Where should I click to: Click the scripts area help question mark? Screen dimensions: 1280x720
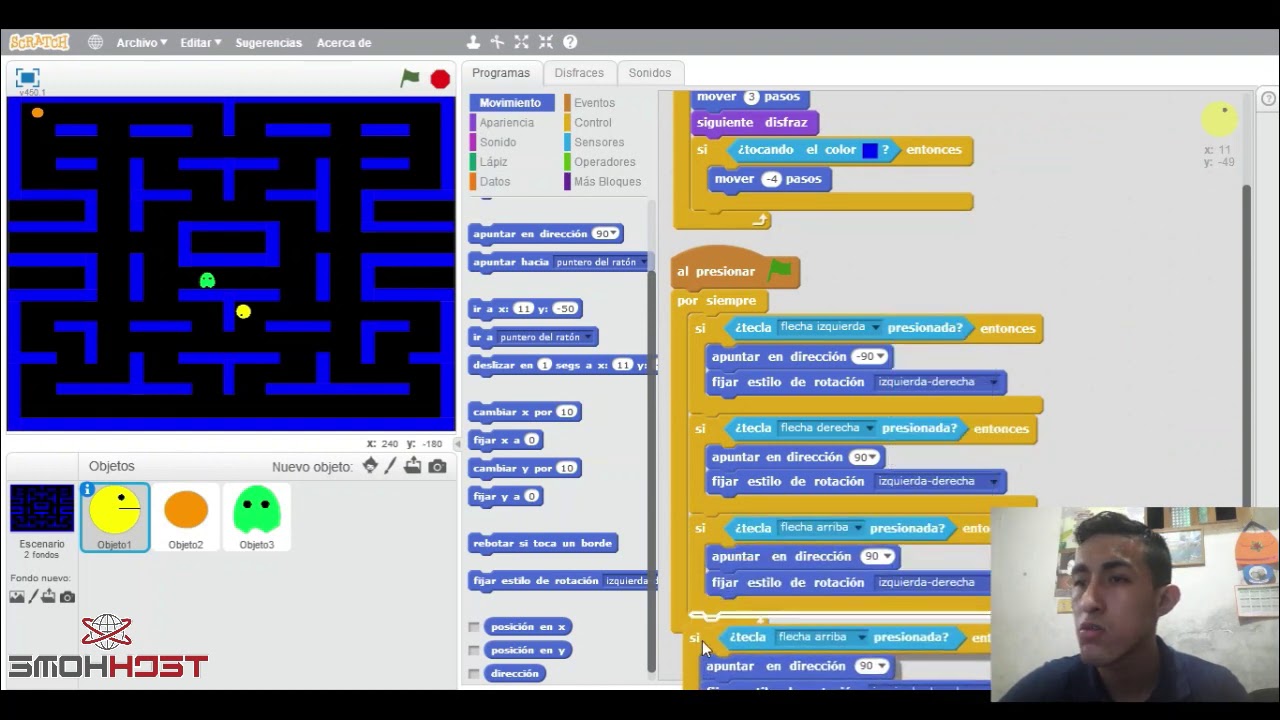1268,99
